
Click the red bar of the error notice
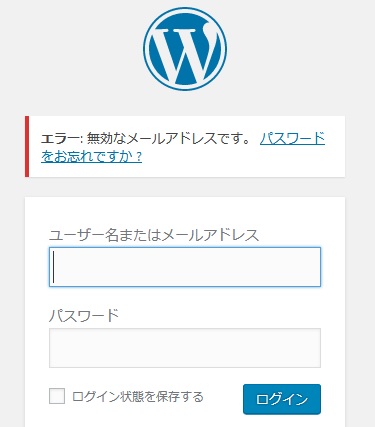27,146
